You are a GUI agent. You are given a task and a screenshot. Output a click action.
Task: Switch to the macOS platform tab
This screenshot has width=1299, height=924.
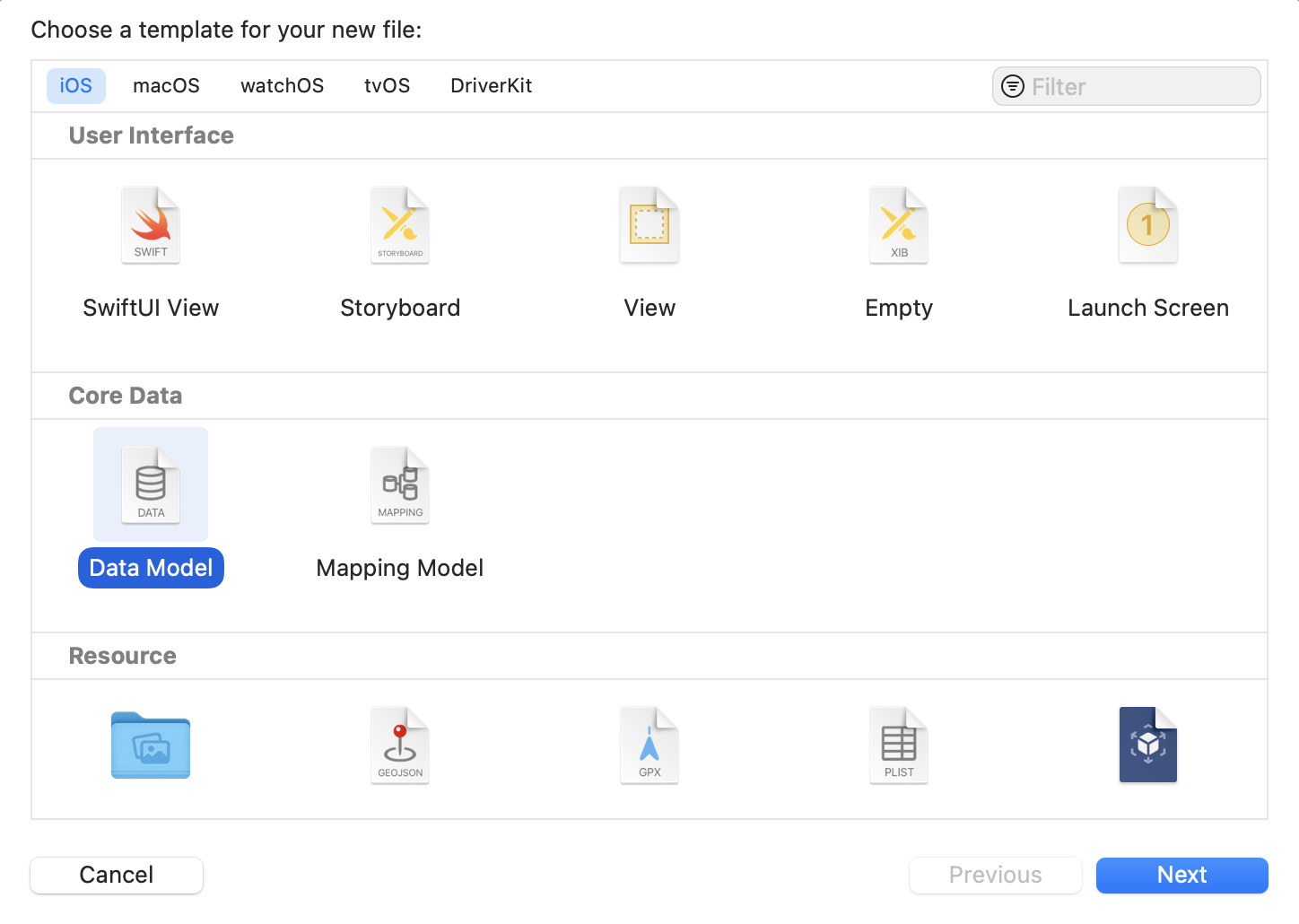(166, 86)
